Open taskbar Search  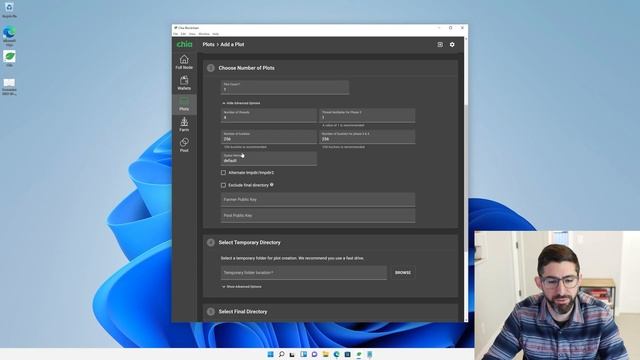[x=281, y=354]
